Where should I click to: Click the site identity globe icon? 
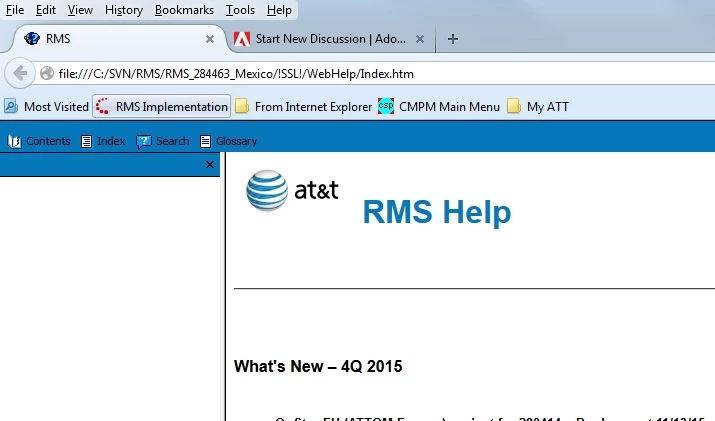[47, 73]
